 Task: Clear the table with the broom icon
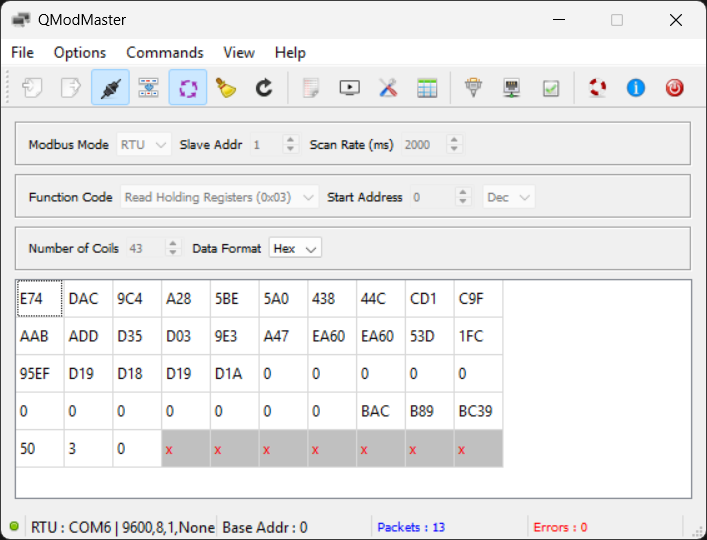pos(226,88)
